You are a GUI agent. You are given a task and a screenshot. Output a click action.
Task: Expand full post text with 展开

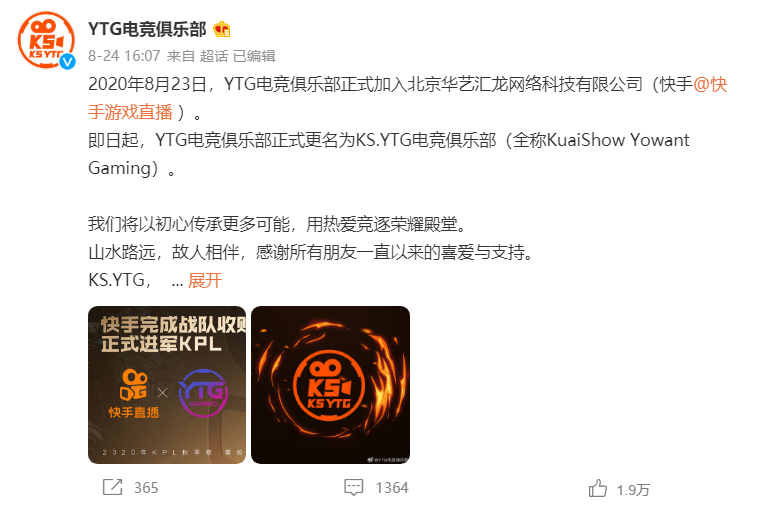(205, 280)
